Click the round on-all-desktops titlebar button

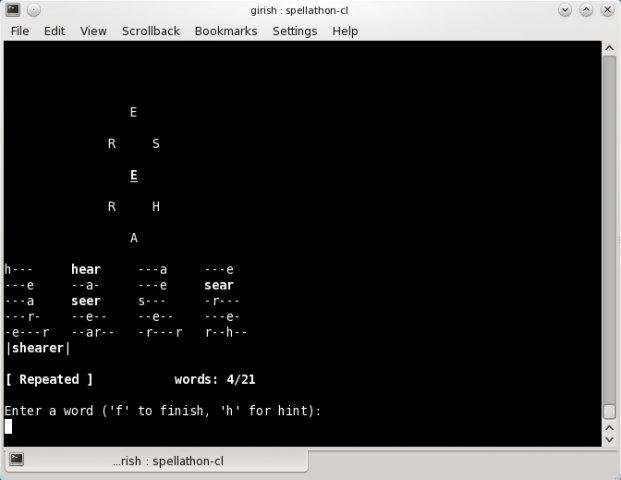(x=33, y=10)
